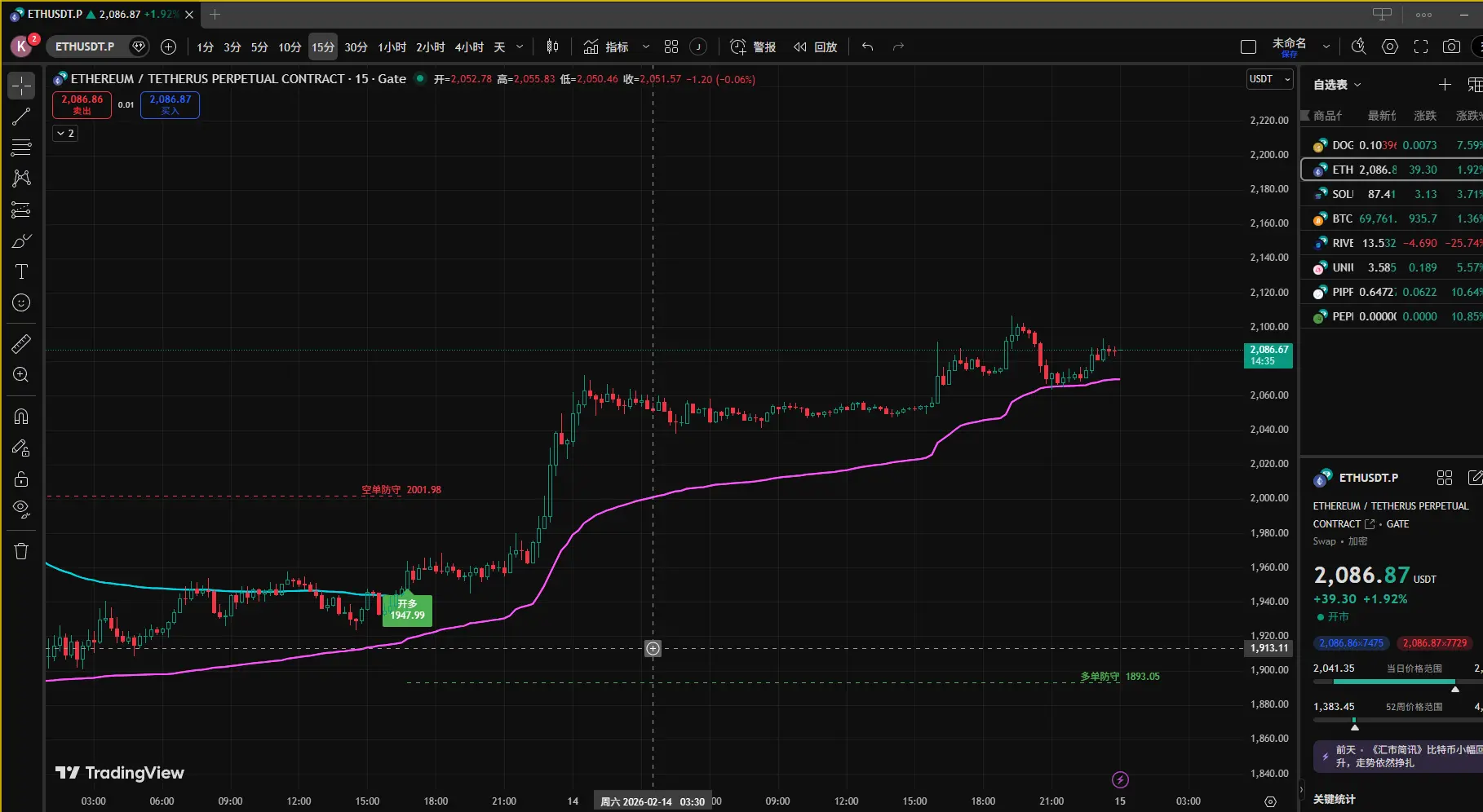This screenshot has height=812, width=1483.
Task: Select the SOL row in watchlist
Action: pos(1392,194)
